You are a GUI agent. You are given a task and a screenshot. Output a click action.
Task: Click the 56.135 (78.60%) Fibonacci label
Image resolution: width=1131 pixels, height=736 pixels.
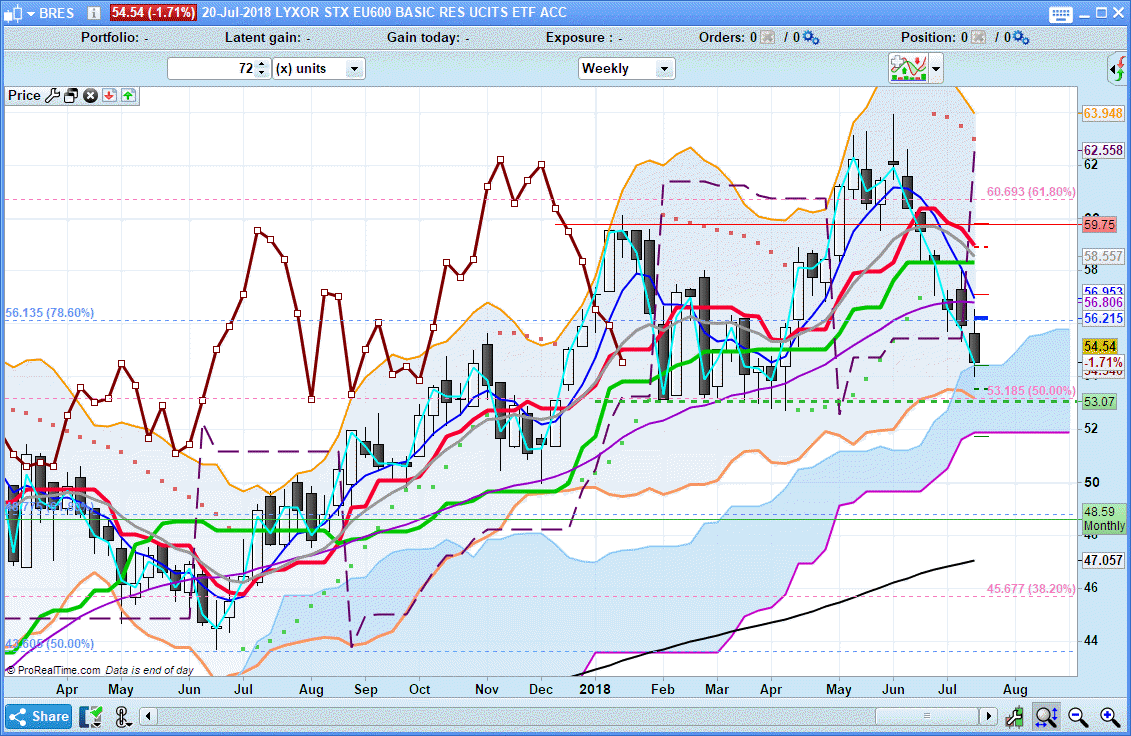pyautogui.click(x=50, y=313)
